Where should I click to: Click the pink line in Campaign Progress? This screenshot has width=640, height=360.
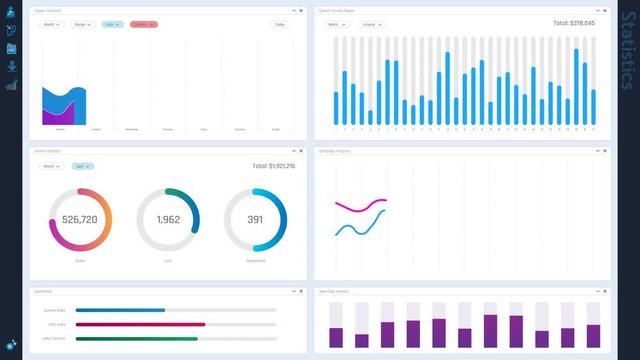tap(361, 205)
